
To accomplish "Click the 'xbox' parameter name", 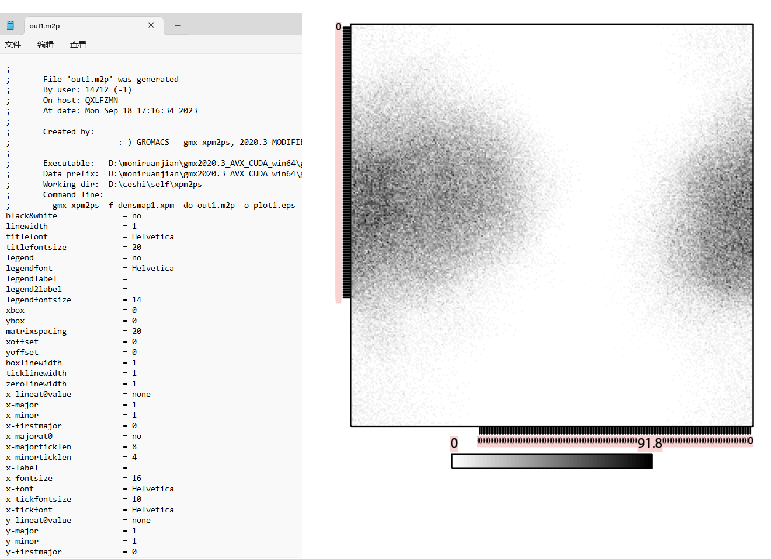I will (15, 310).
